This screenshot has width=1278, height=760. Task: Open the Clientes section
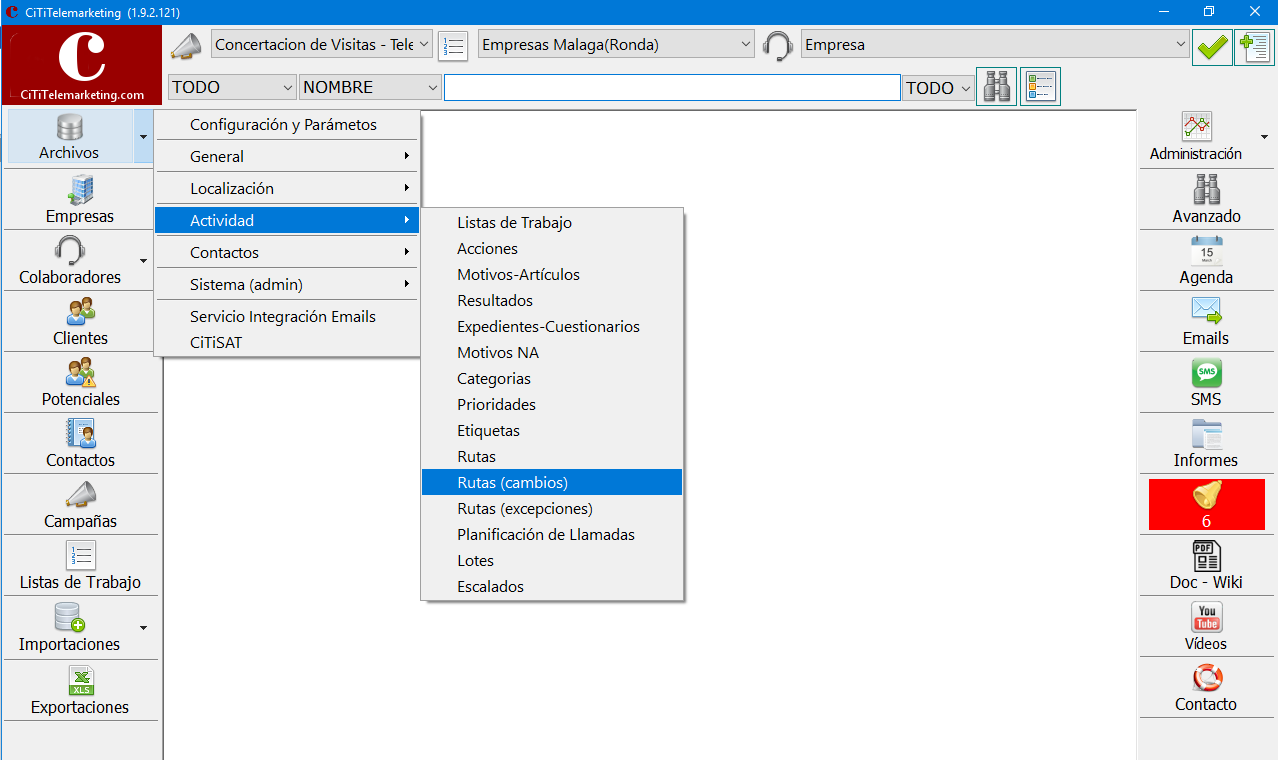coord(80,322)
